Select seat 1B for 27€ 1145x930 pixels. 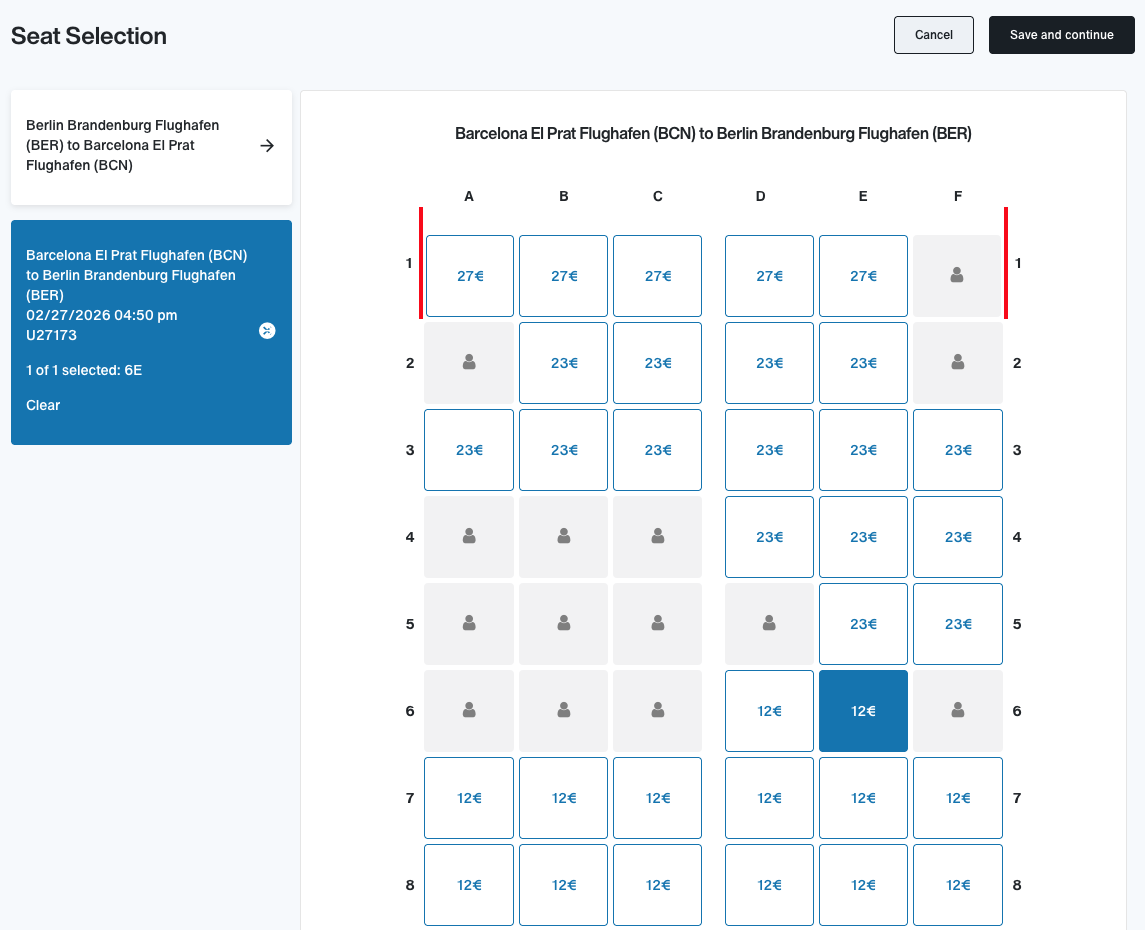tap(564, 276)
